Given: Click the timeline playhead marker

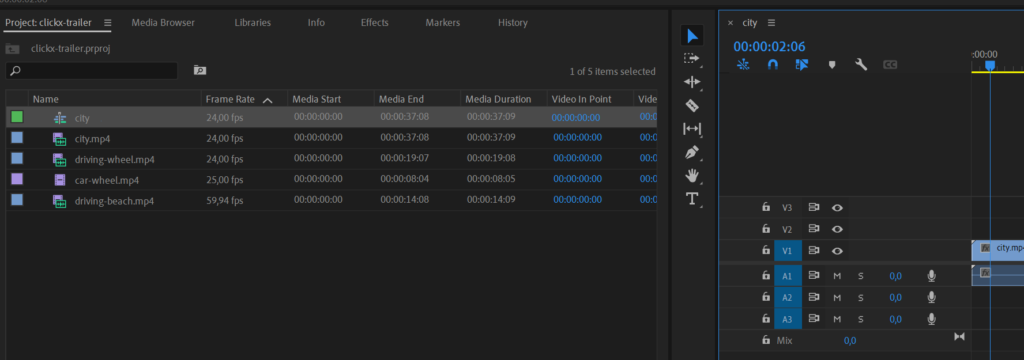Looking at the screenshot, I should point(989,65).
